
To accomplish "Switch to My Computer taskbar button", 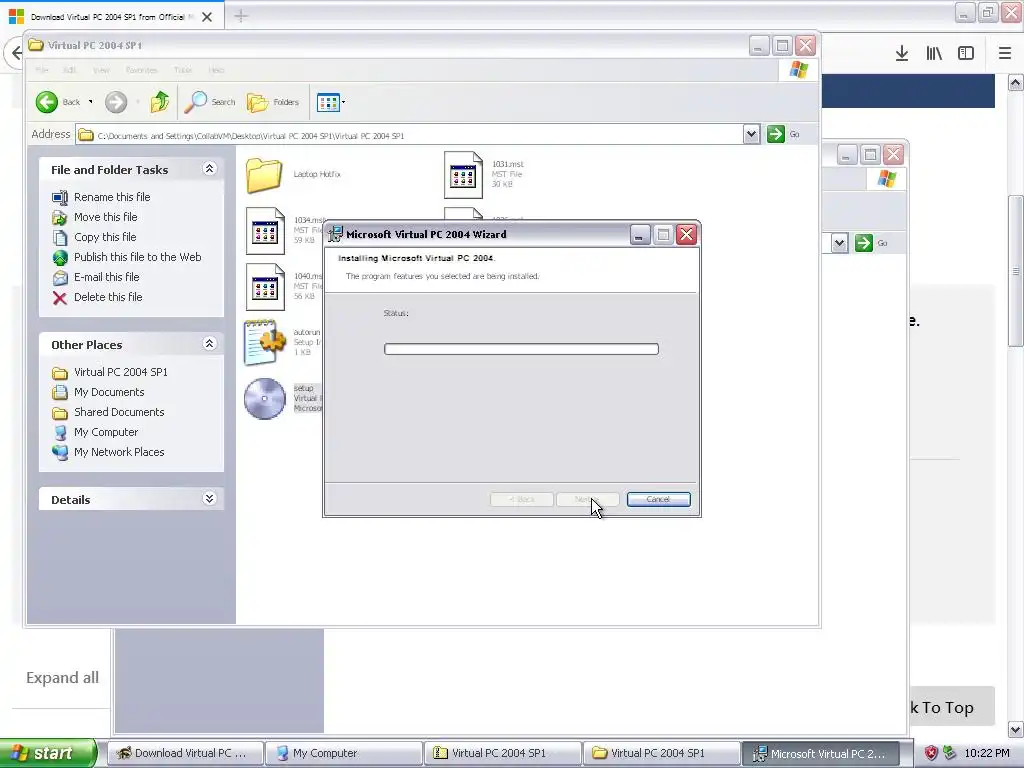I will click(x=344, y=753).
